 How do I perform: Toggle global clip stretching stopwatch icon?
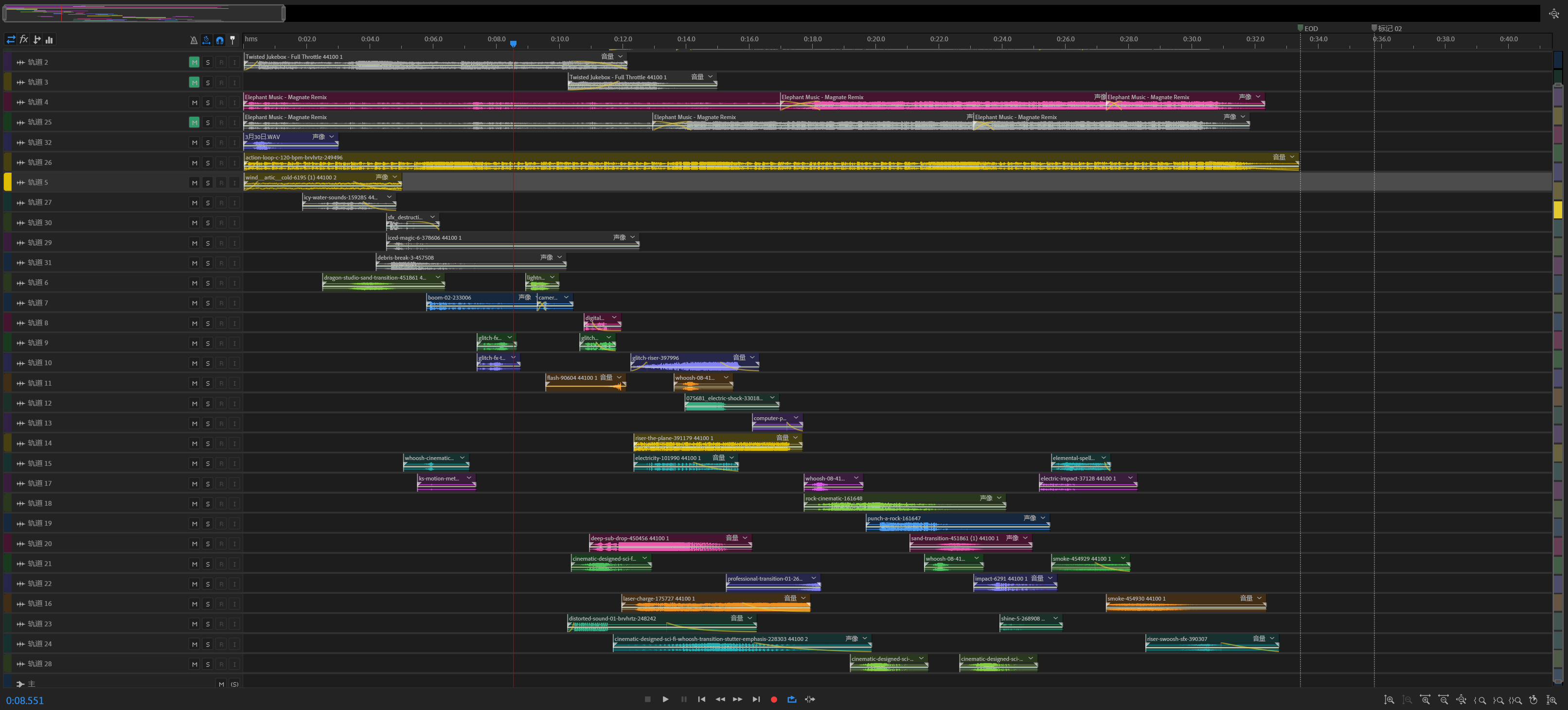click(206, 40)
